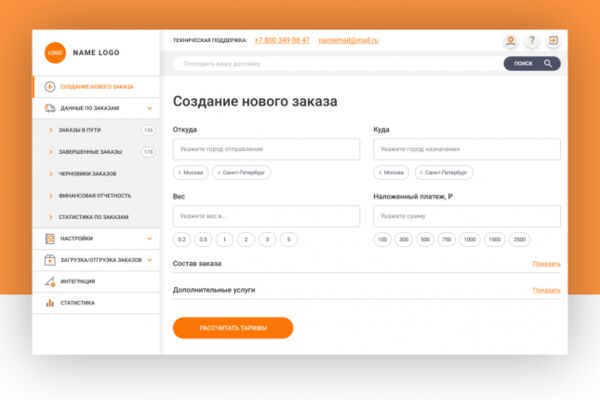Click the package upload icon in sidebar
600x400 pixels.
click(50, 260)
